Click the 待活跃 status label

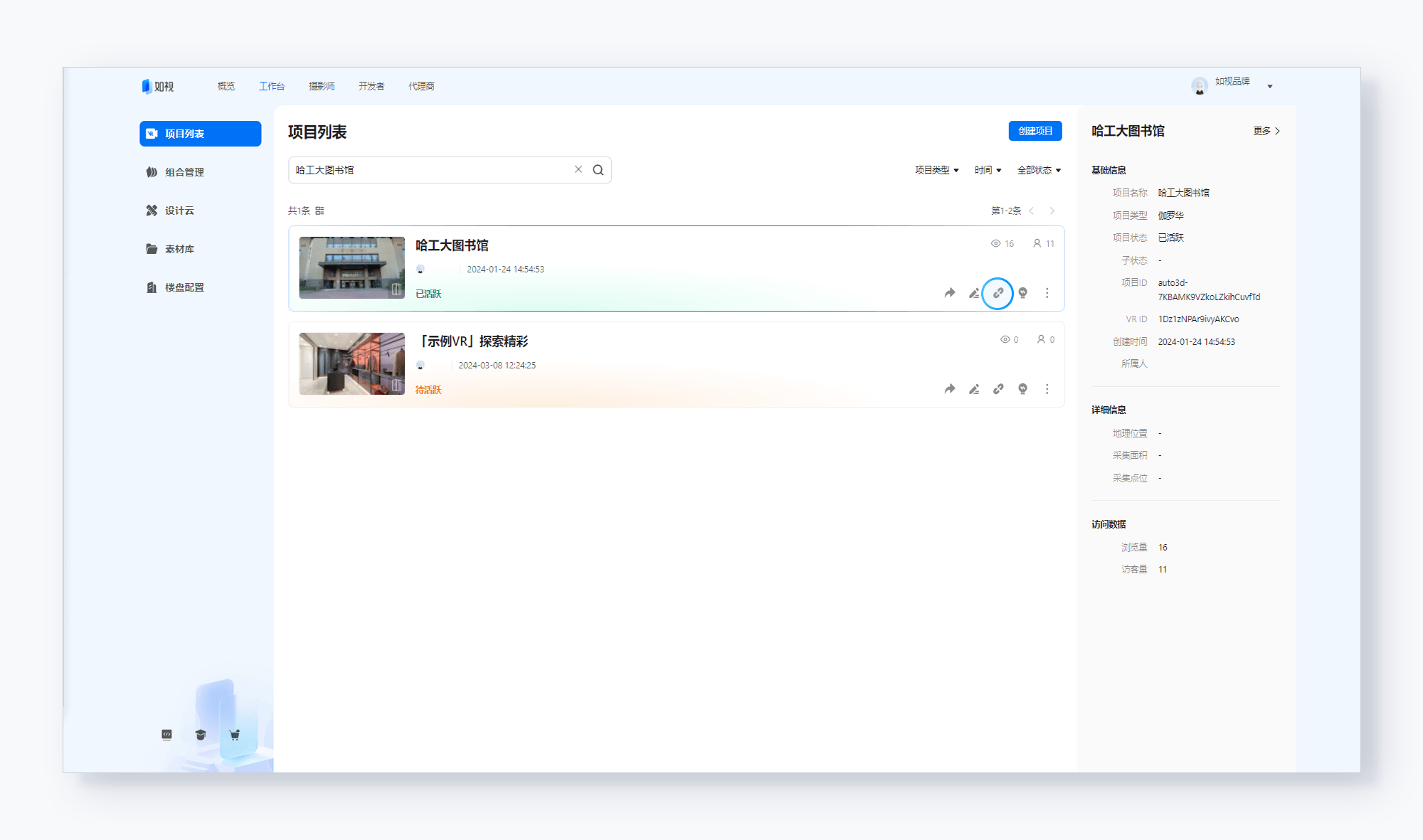[x=428, y=390]
